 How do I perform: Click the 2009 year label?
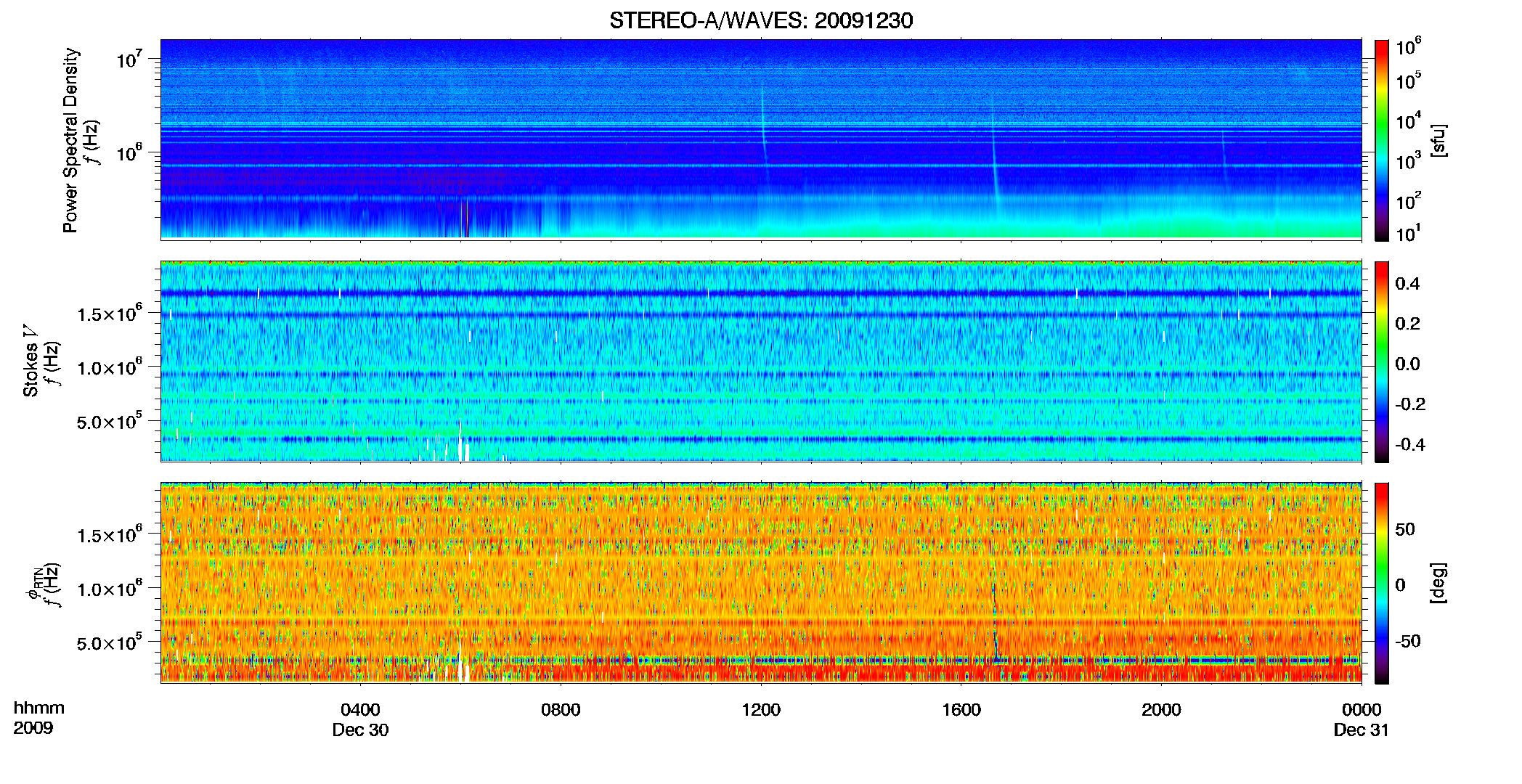33,728
